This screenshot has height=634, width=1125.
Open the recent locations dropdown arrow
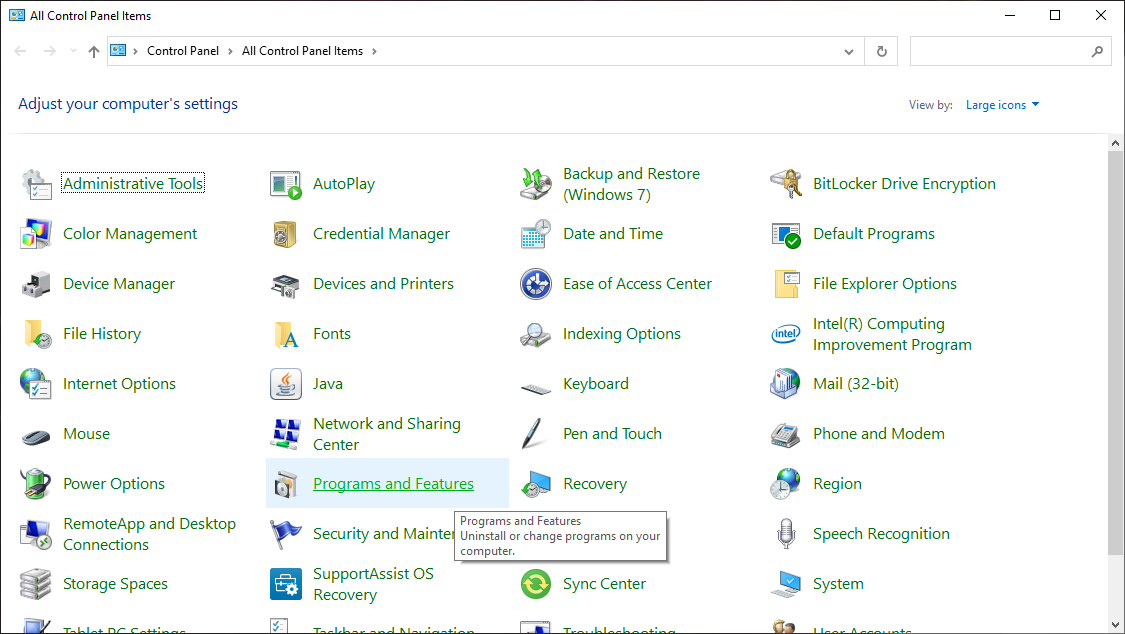coord(72,51)
